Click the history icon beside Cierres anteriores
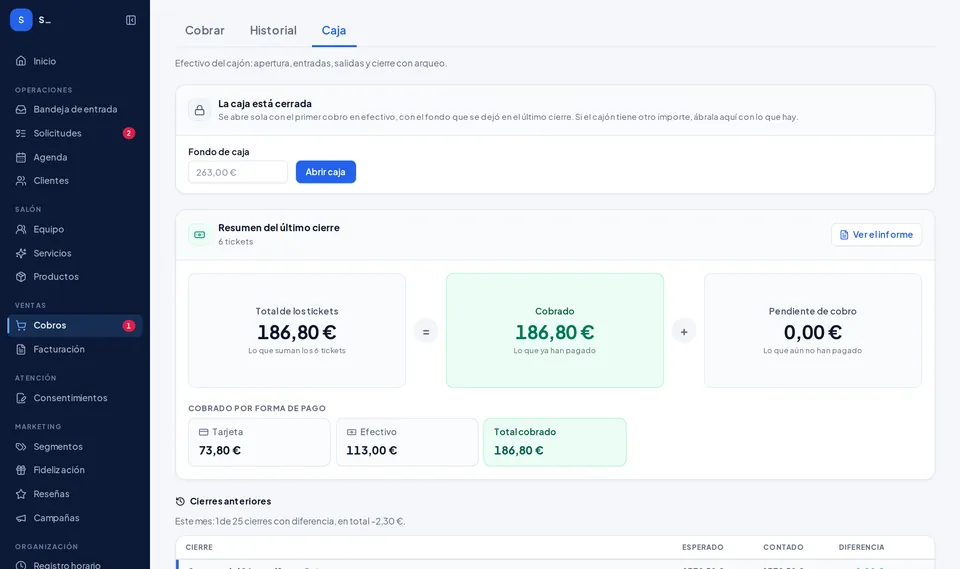 [180, 501]
